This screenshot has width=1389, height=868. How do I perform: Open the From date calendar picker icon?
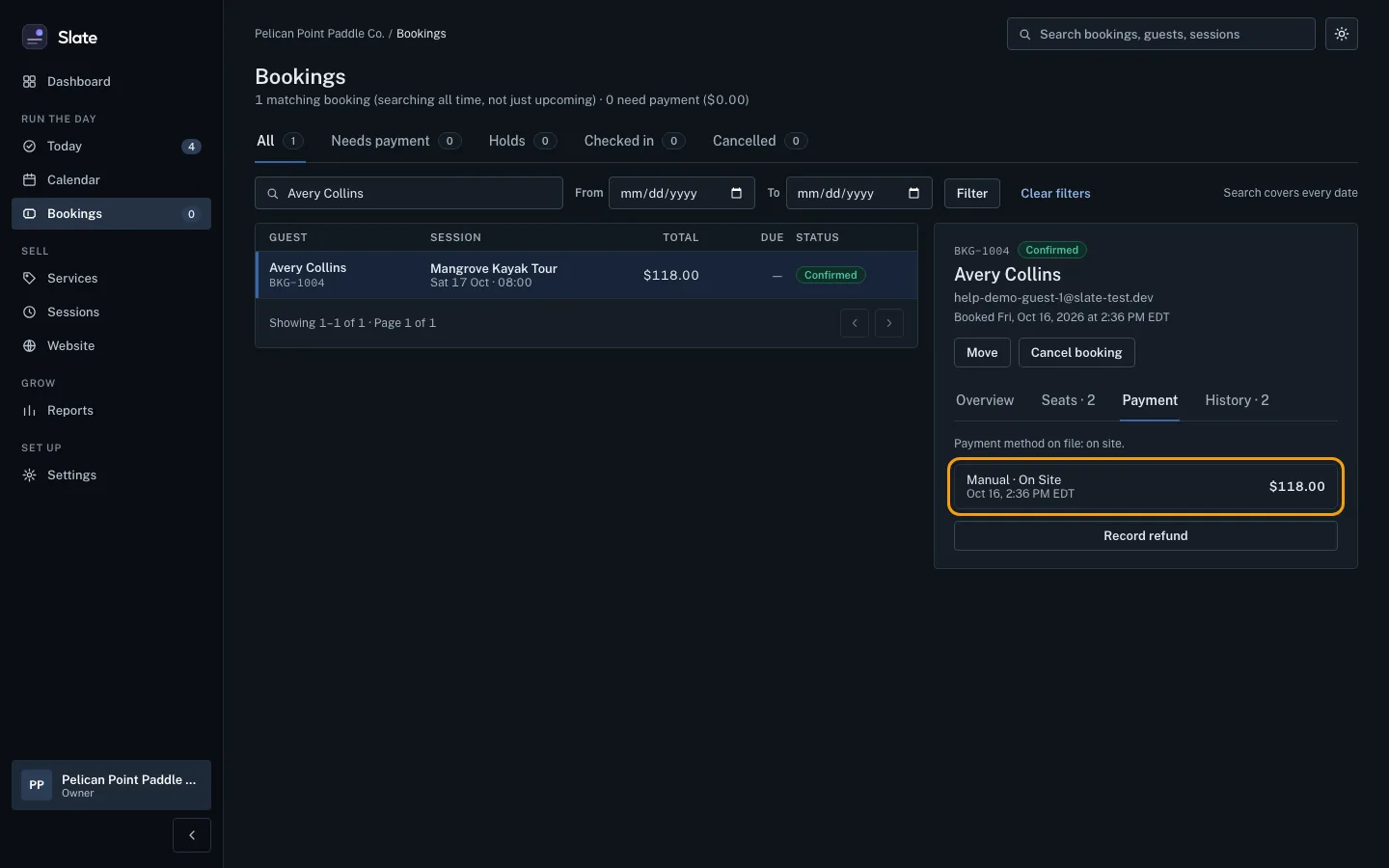tap(737, 193)
